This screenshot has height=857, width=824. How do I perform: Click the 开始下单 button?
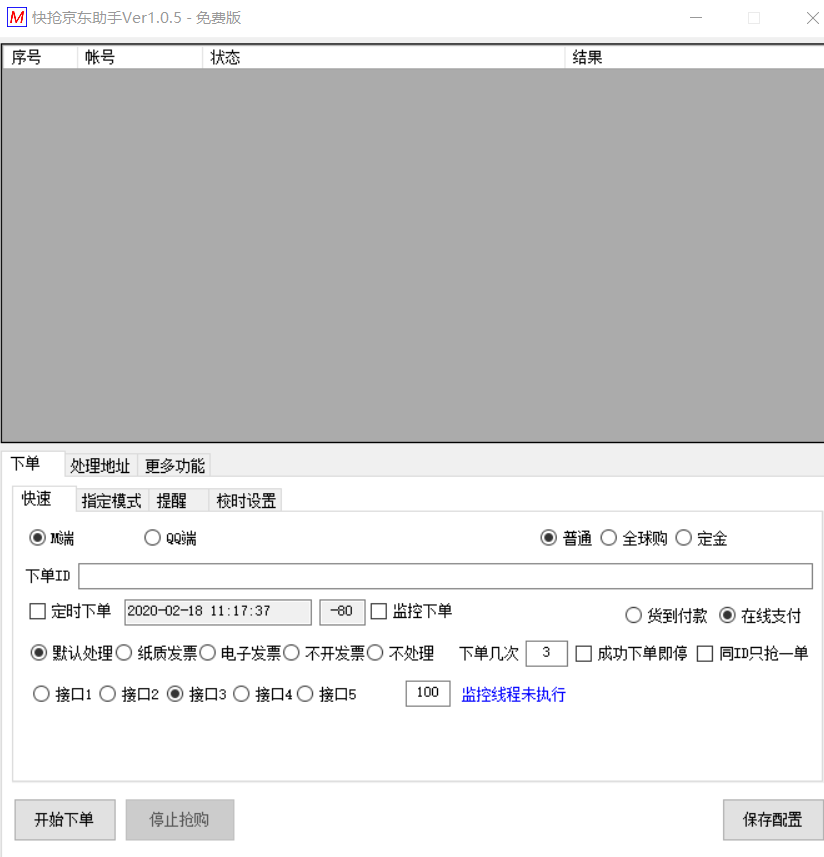pyautogui.click(x=65, y=820)
